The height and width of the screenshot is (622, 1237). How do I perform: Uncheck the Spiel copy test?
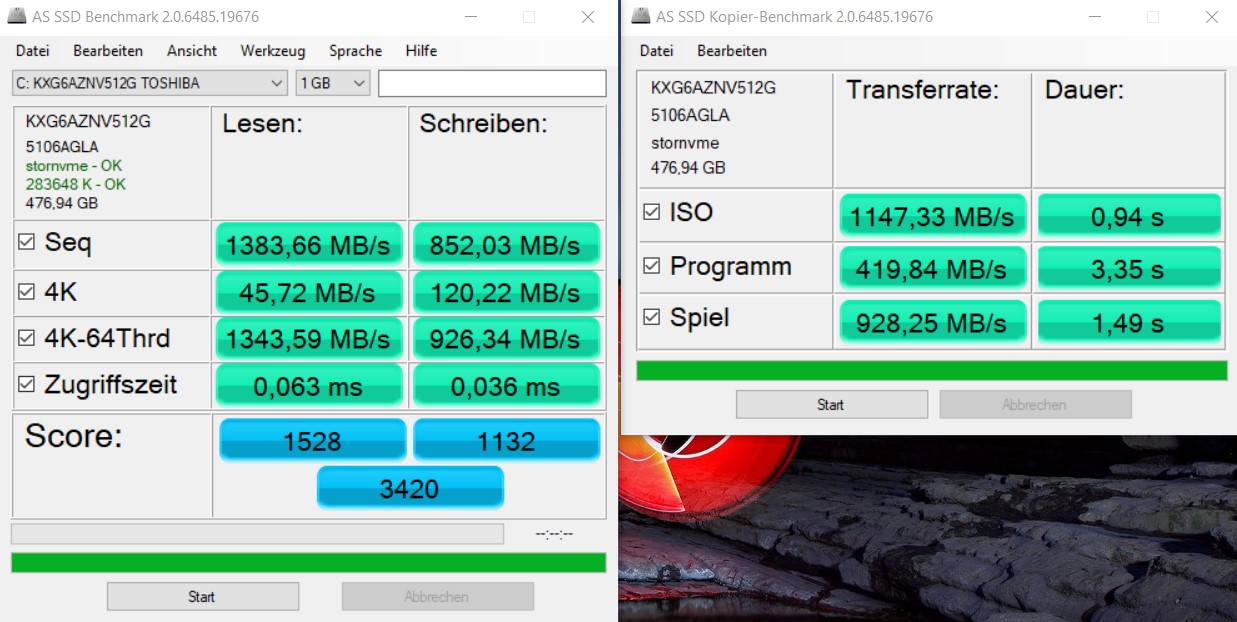[652, 317]
